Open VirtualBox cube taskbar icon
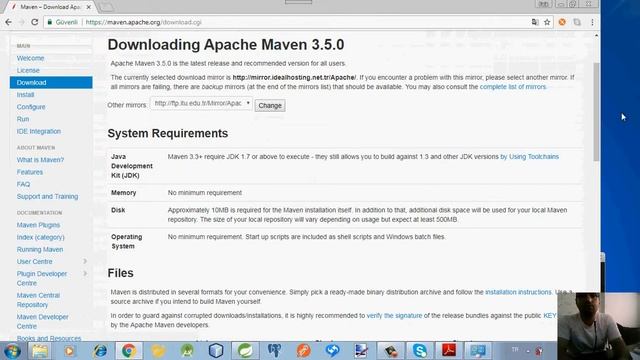This screenshot has width=640, height=360. (x=216, y=351)
